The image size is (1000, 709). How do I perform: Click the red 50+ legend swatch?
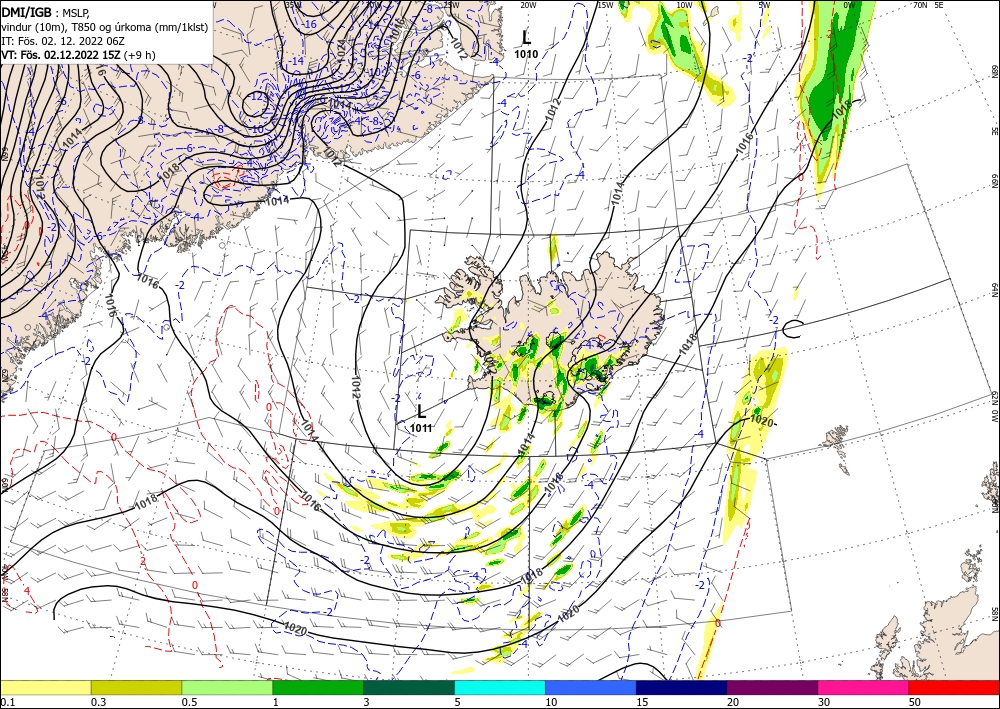[x=954, y=687]
